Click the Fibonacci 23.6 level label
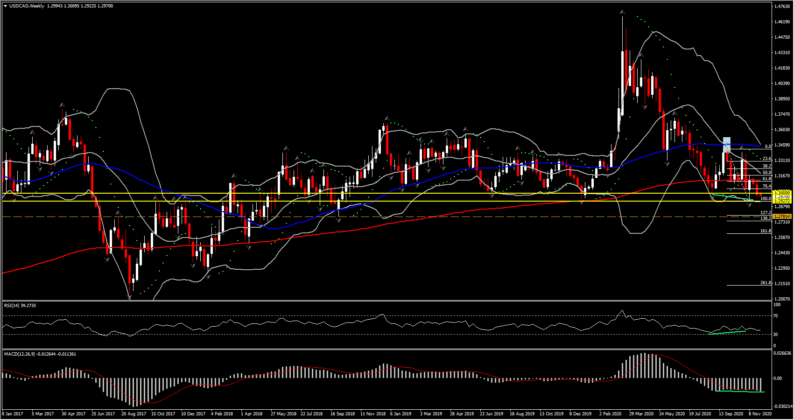794x420 pixels. click(766, 159)
